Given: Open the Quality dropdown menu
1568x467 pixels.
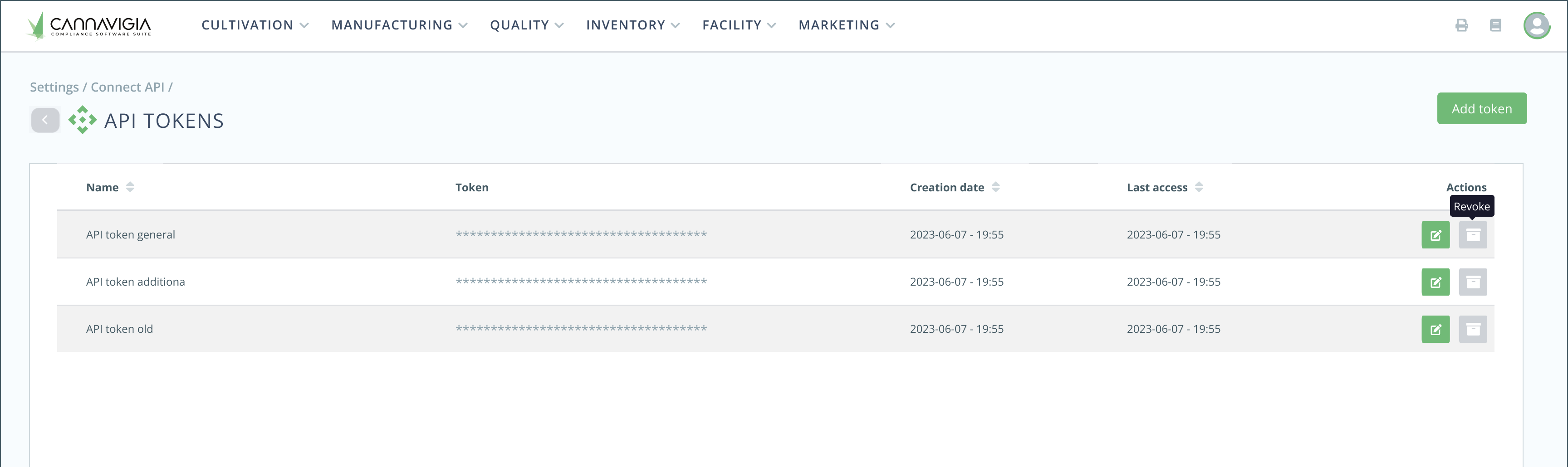Looking at the screenshot, I should click(526, 25).
